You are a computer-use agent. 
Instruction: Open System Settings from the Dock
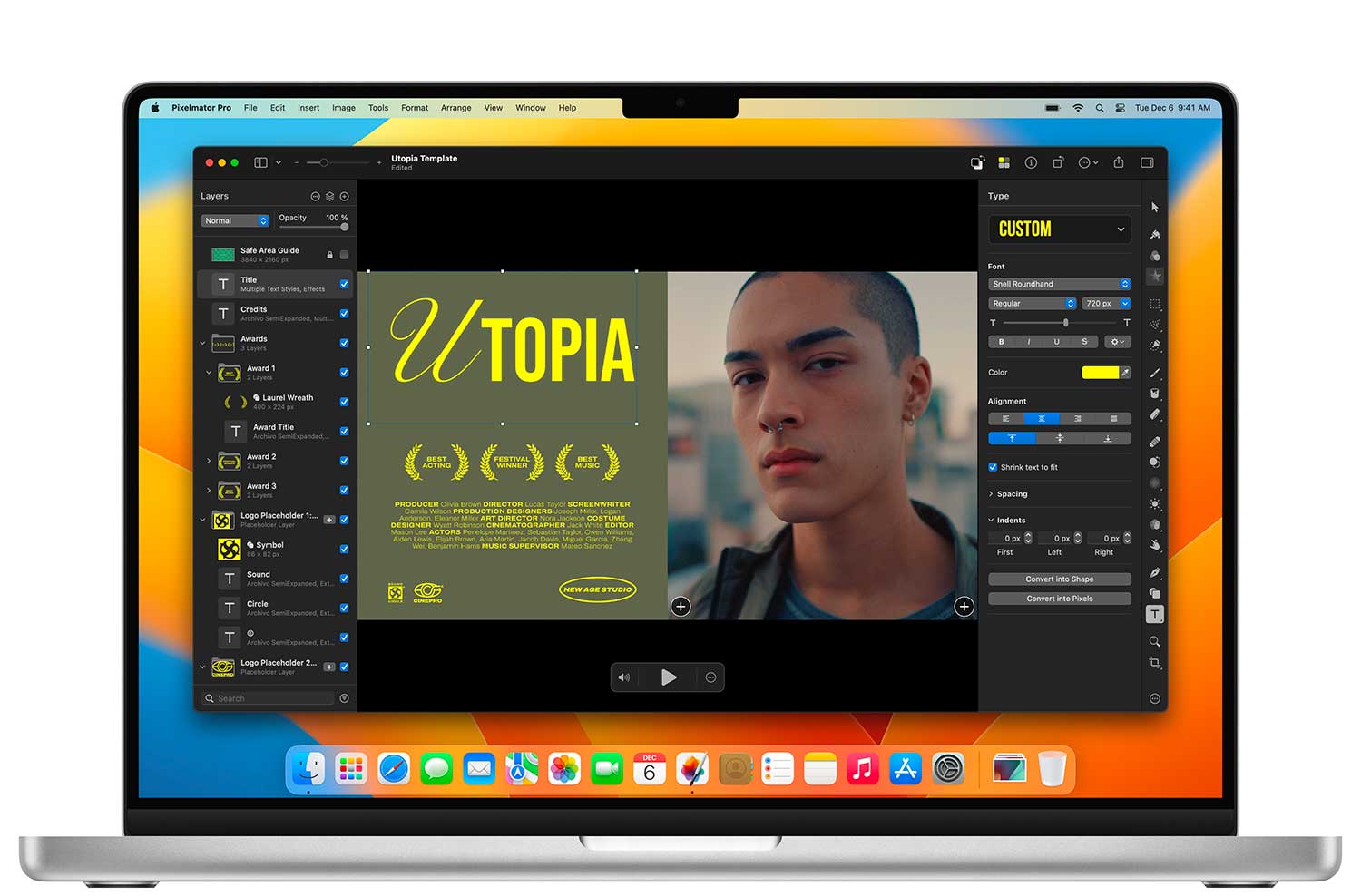click(948, 770)
